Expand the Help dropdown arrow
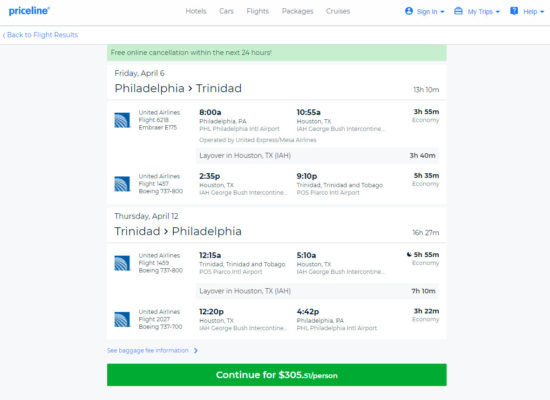 [542, 12]
